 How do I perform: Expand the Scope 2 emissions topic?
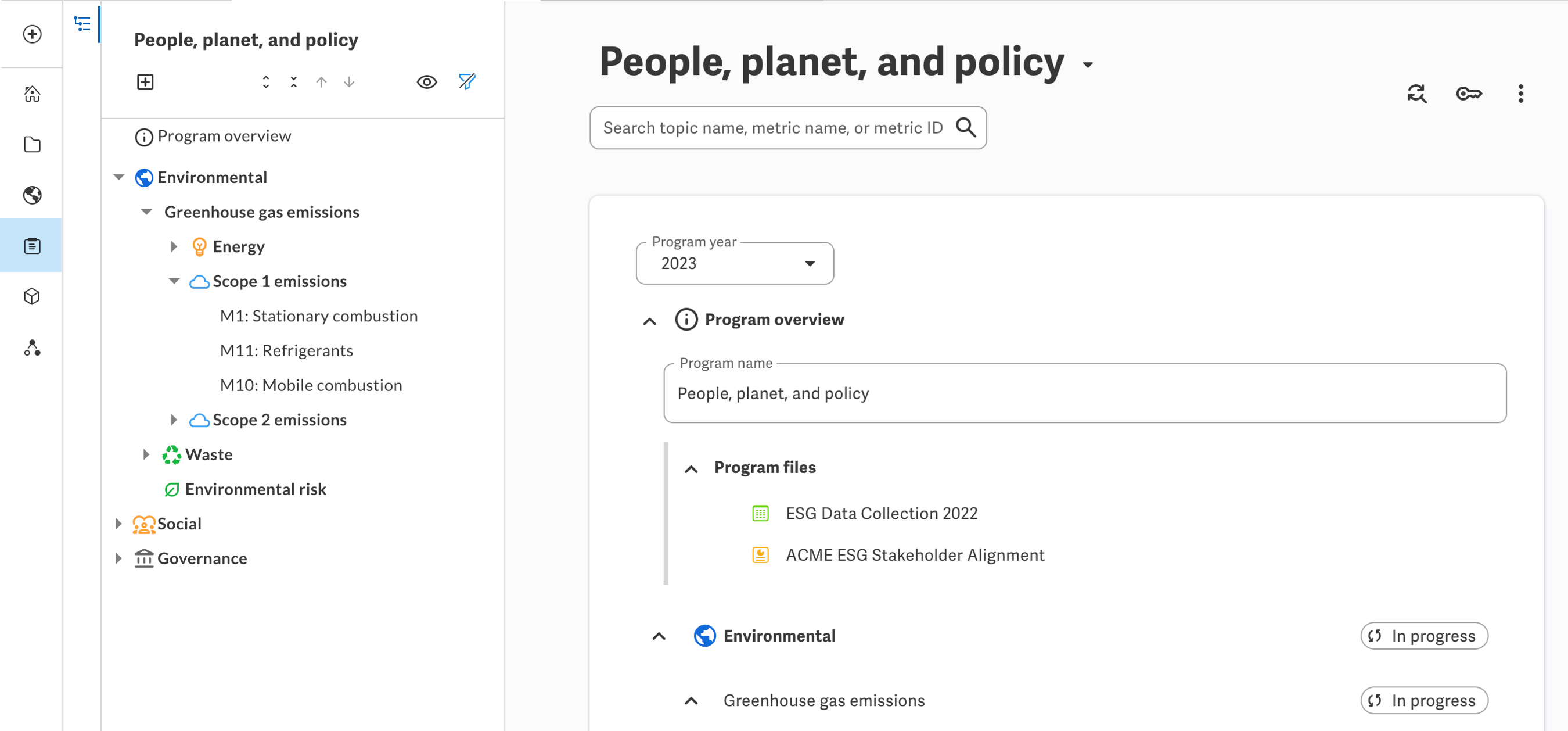tap(175, 419)
